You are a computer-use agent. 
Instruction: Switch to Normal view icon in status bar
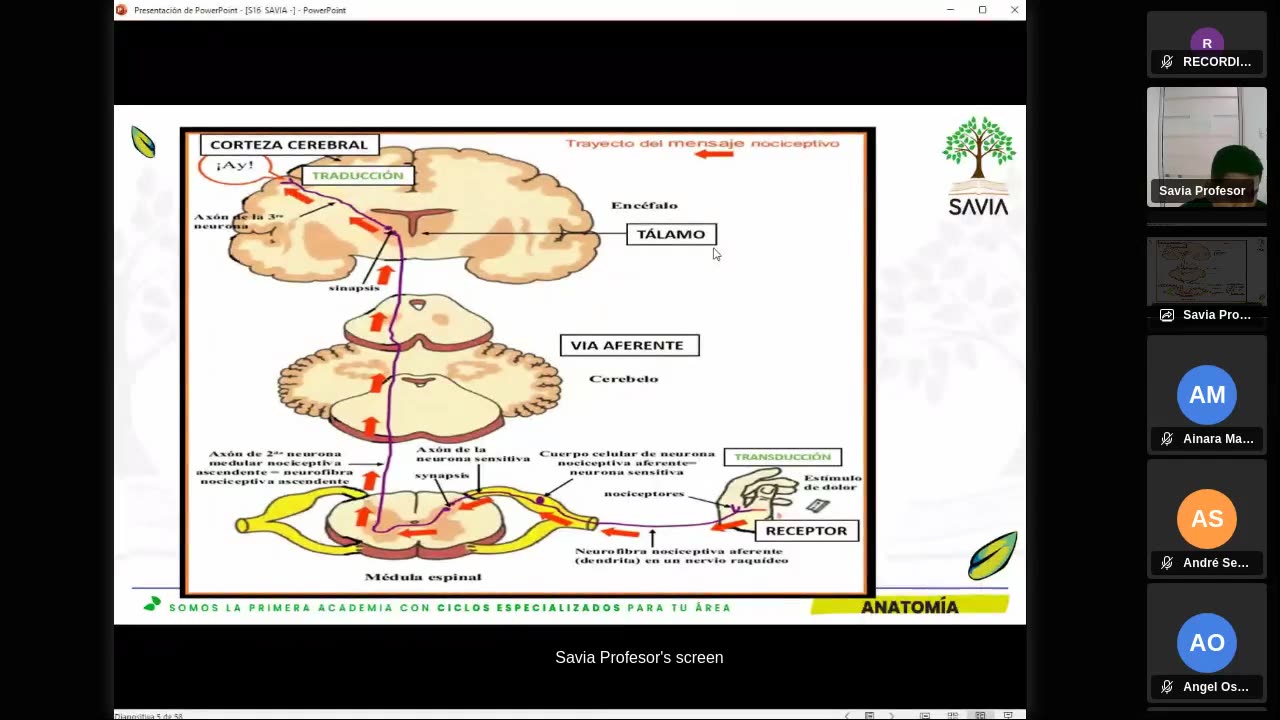coord(925,715)
